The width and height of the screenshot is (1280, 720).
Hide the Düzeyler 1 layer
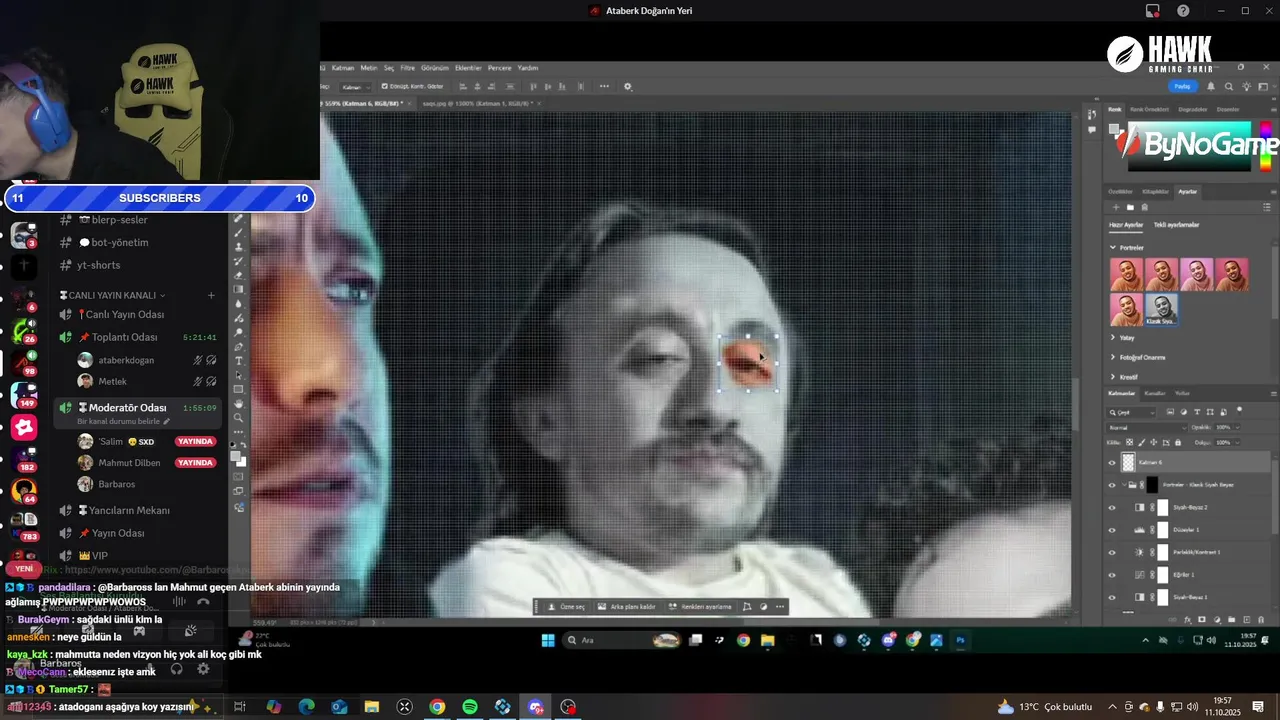(x=1112, y=530)
